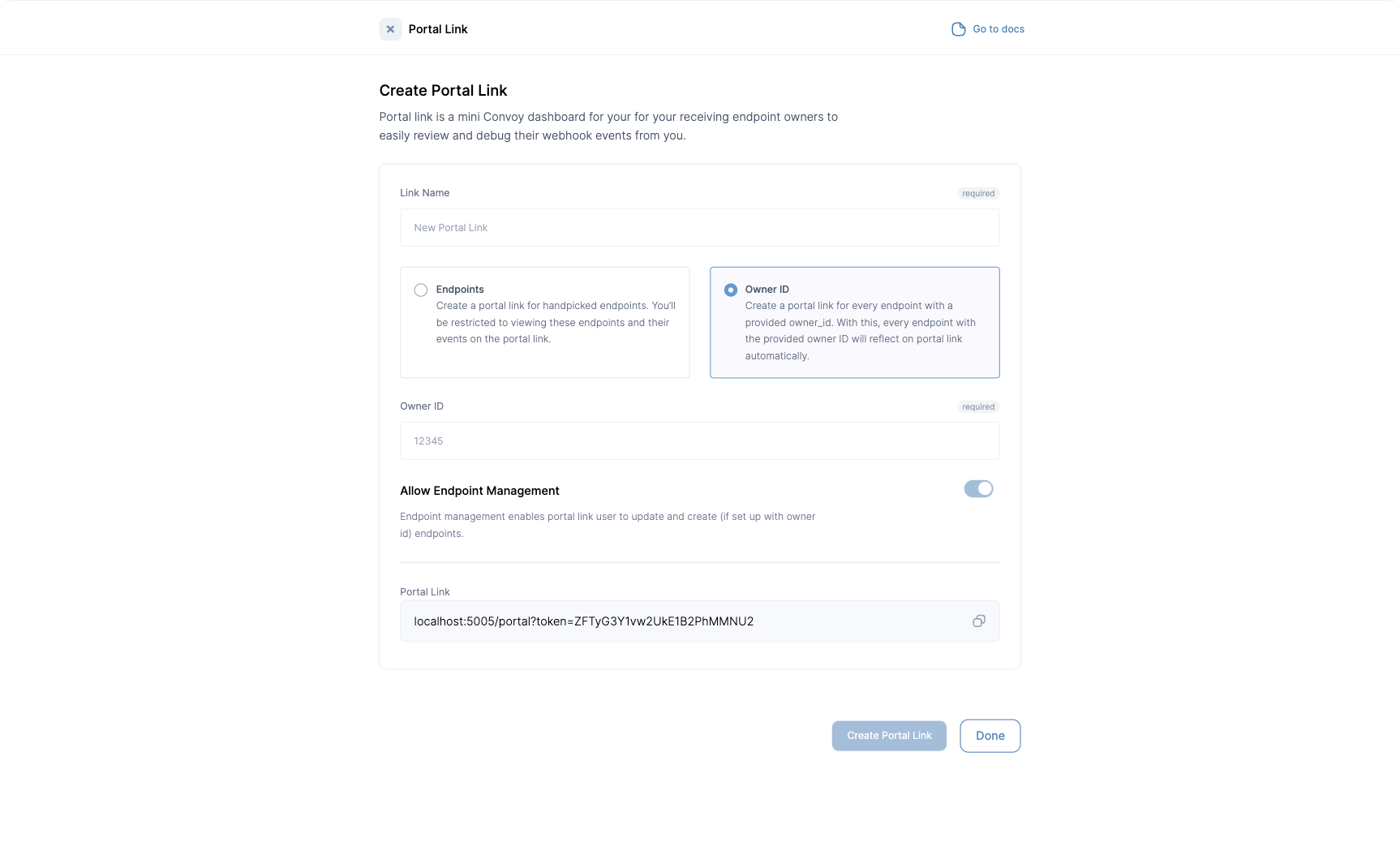Toggle the Allow Endpoint Management switch
Image resolution: width=1400 pixels, height=842 pixels.
pos(978,489)
